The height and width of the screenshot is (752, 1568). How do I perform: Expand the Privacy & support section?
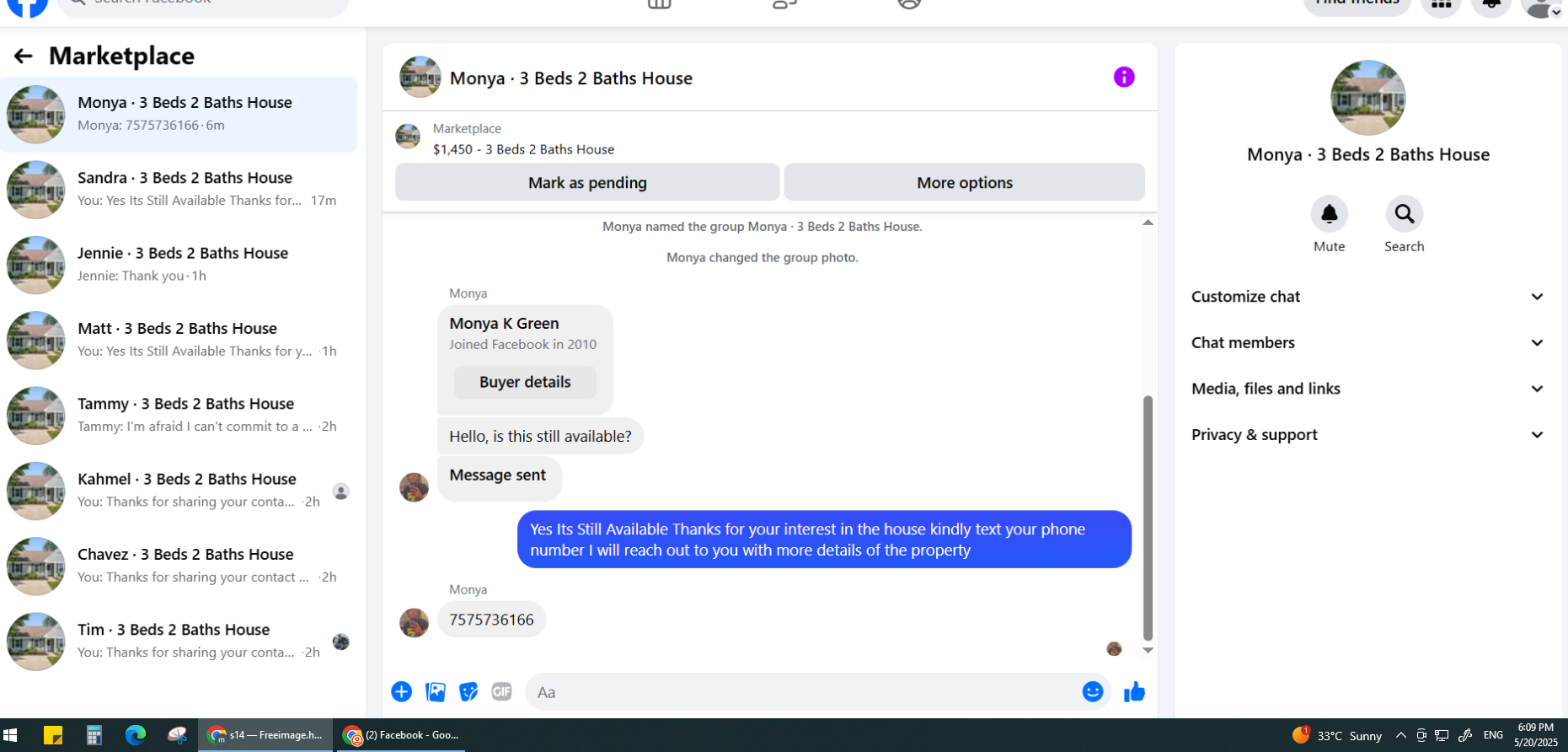tap(1368, 435)
